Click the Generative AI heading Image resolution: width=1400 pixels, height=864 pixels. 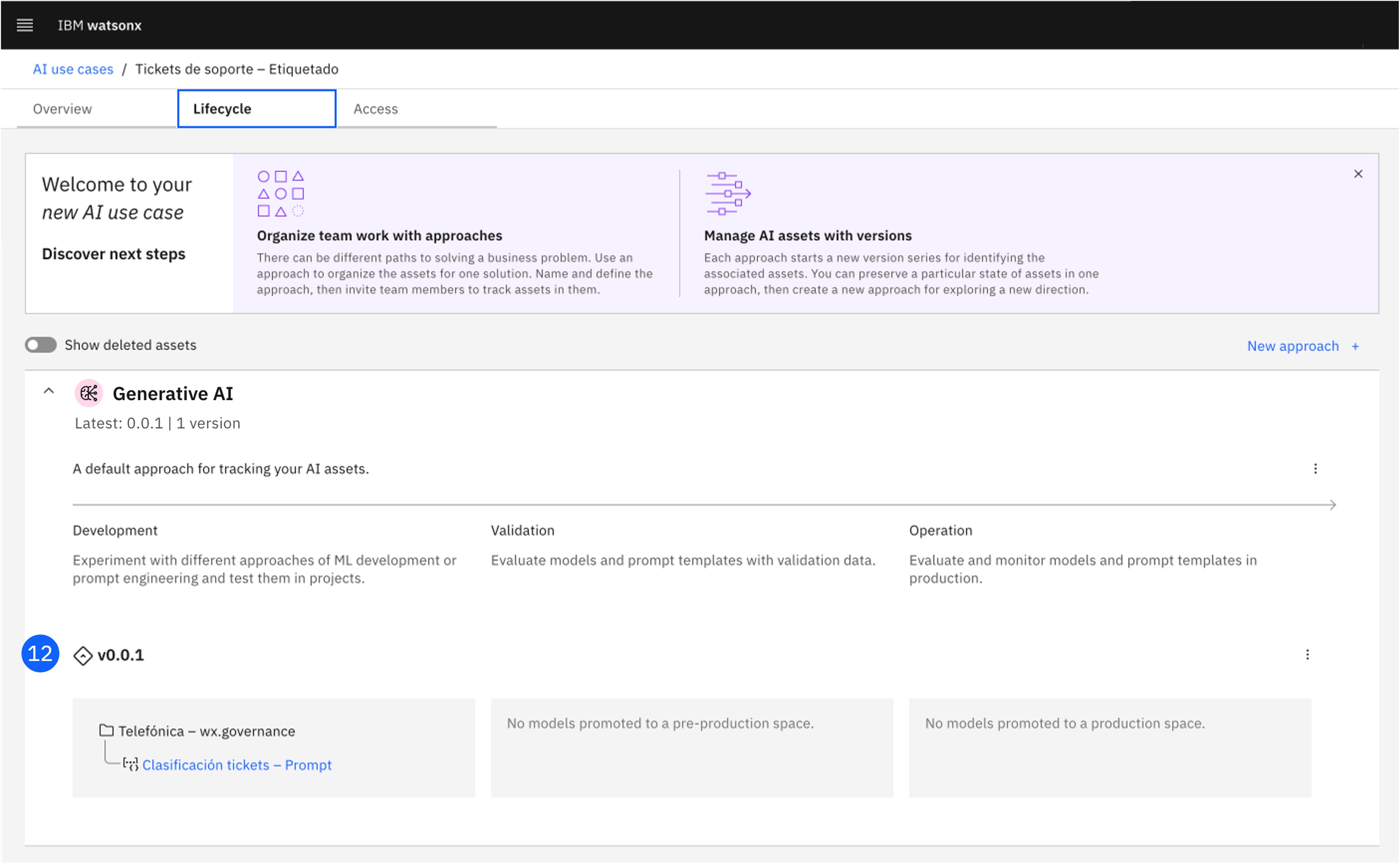point(173,394)
